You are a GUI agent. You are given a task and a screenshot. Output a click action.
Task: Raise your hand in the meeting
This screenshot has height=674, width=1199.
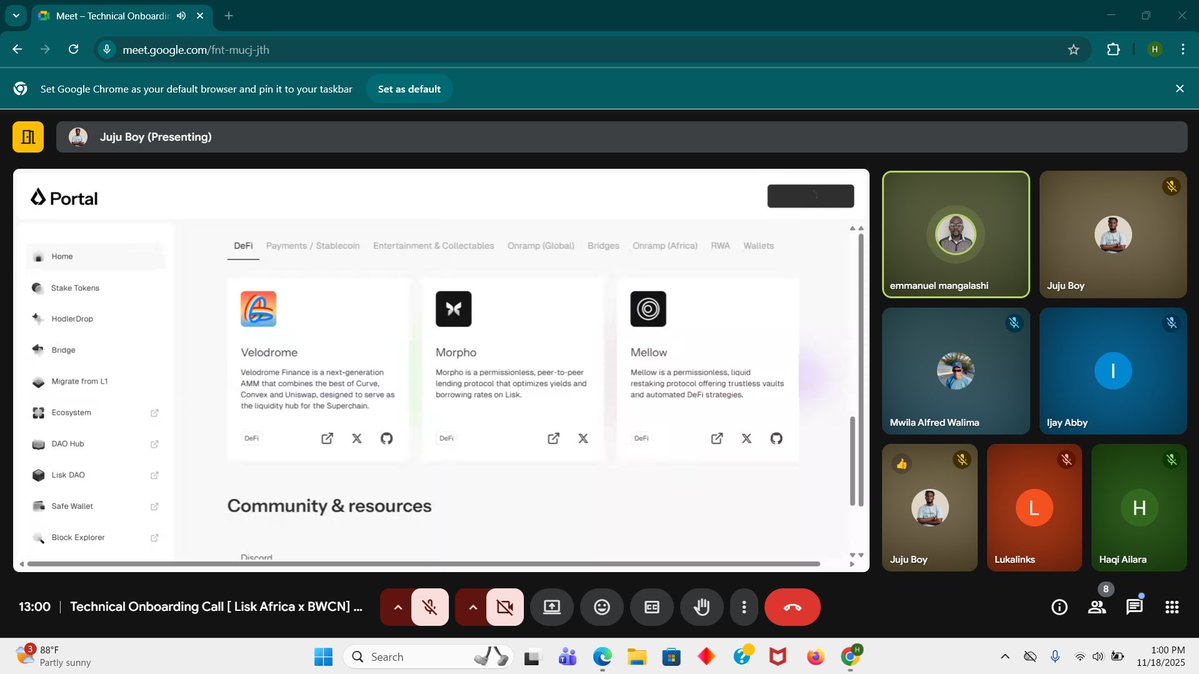(701, 606)
